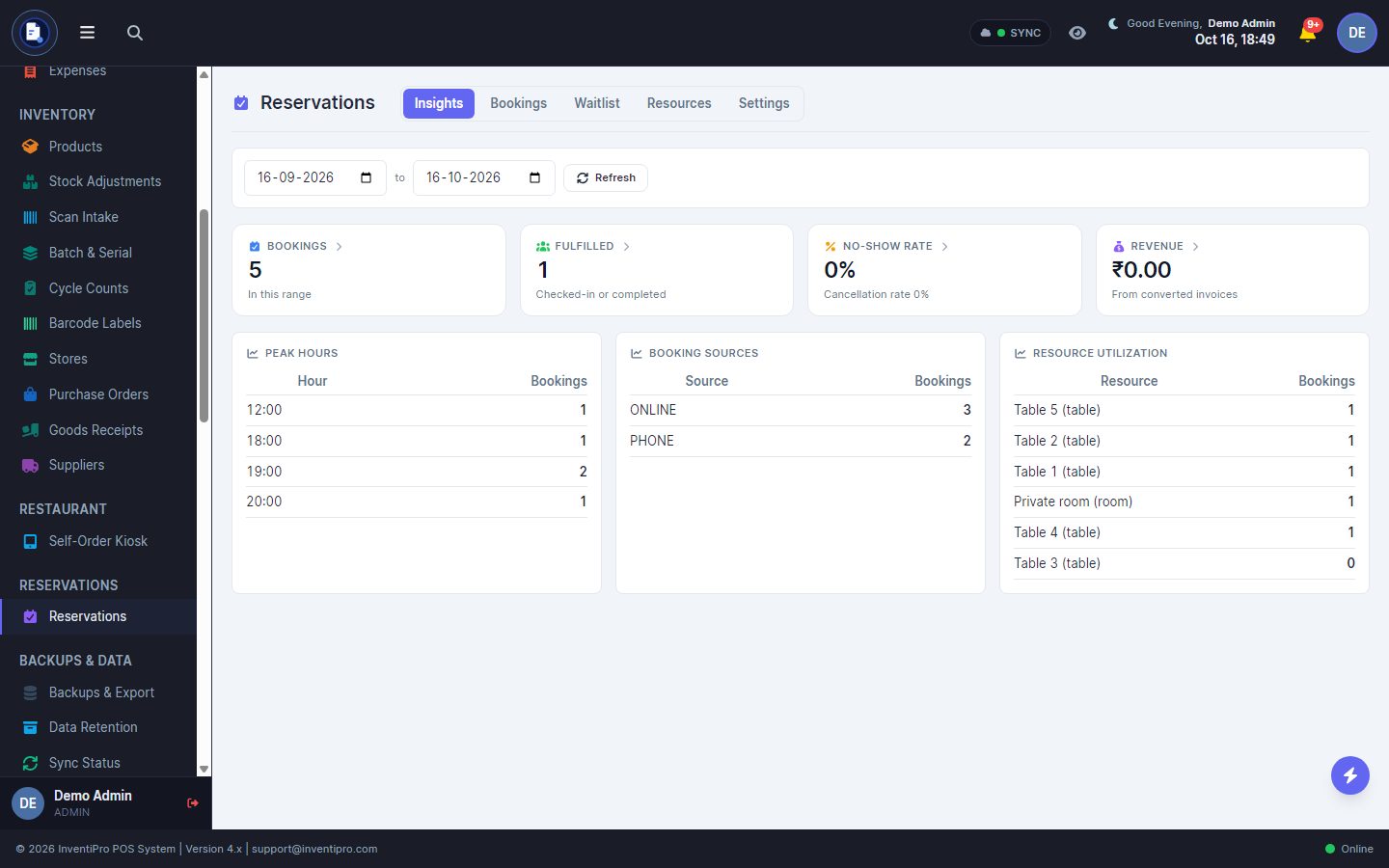Image resolution: width=1389 pixels, height=868 pixels.
Task: Open Products in sidebar
Action: coord(98,147)
